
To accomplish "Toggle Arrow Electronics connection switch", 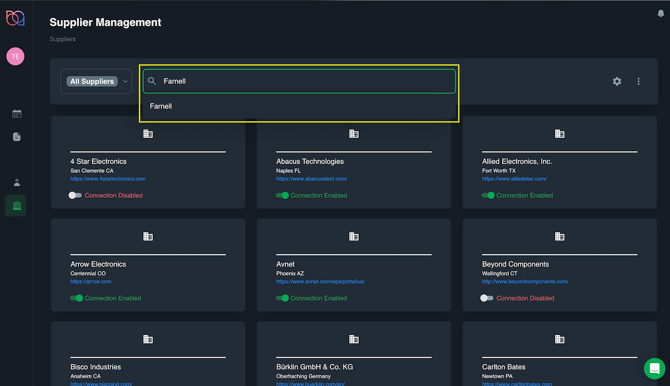I will [76, 298].
